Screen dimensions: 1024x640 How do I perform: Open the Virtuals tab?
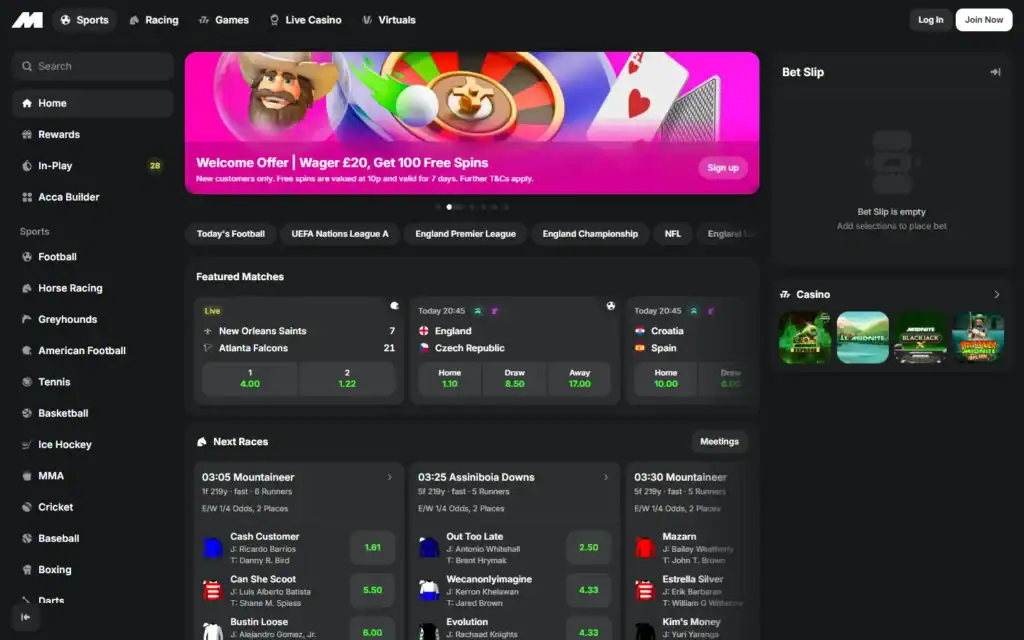tap(389, 20)
